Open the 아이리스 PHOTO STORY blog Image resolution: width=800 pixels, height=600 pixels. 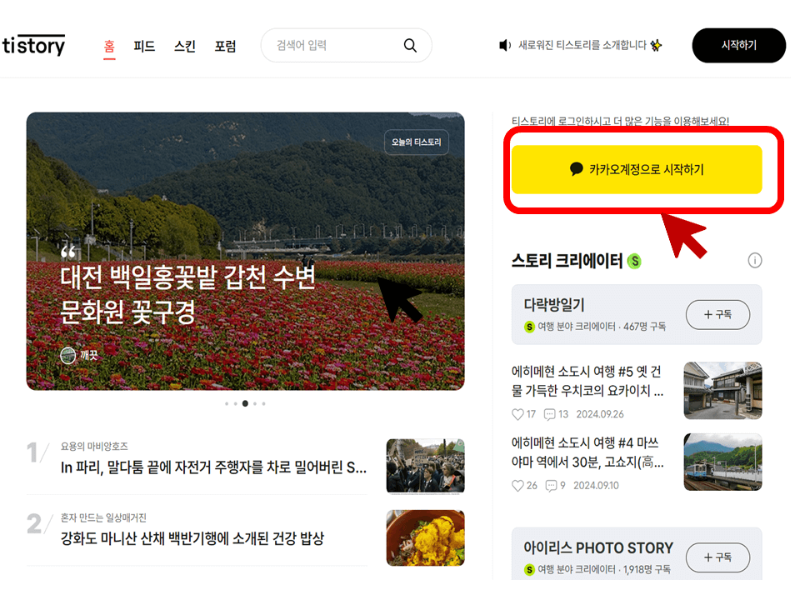(598, 548)
